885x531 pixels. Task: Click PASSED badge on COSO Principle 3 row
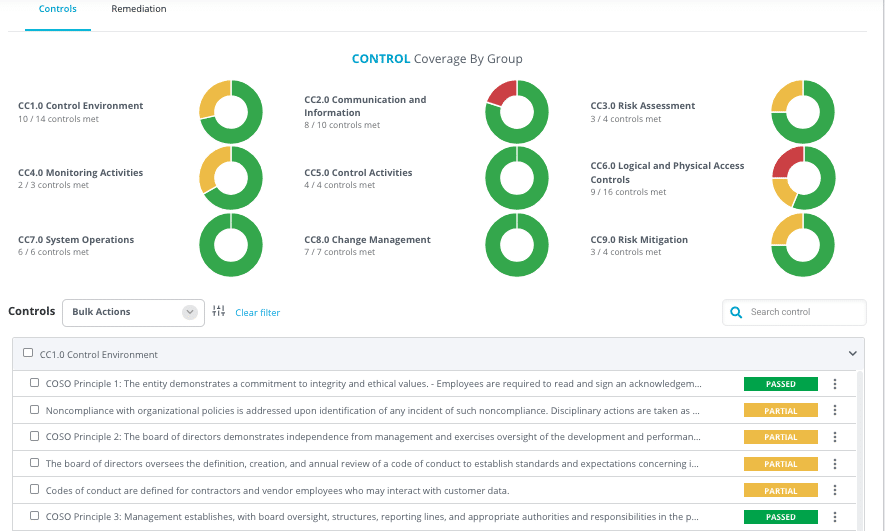781,517
